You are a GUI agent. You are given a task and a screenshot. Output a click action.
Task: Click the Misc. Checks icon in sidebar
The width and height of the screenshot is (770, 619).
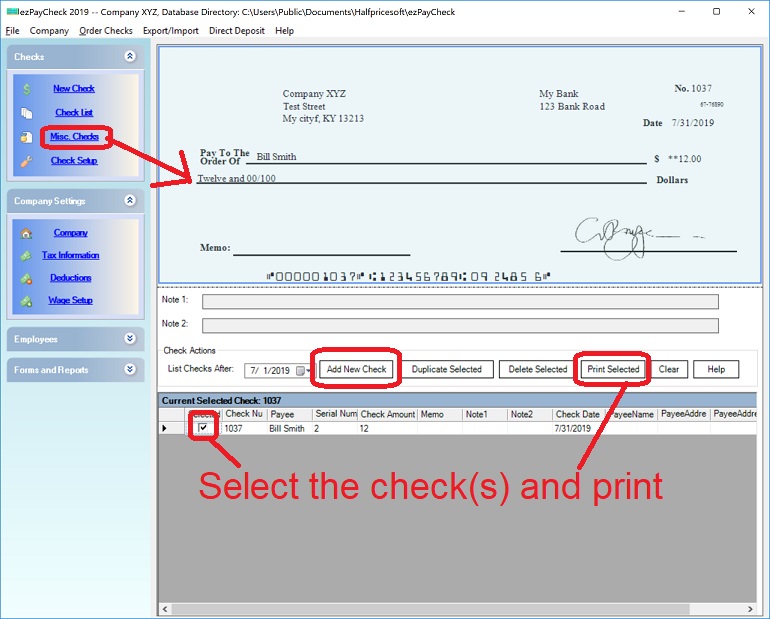27,137
